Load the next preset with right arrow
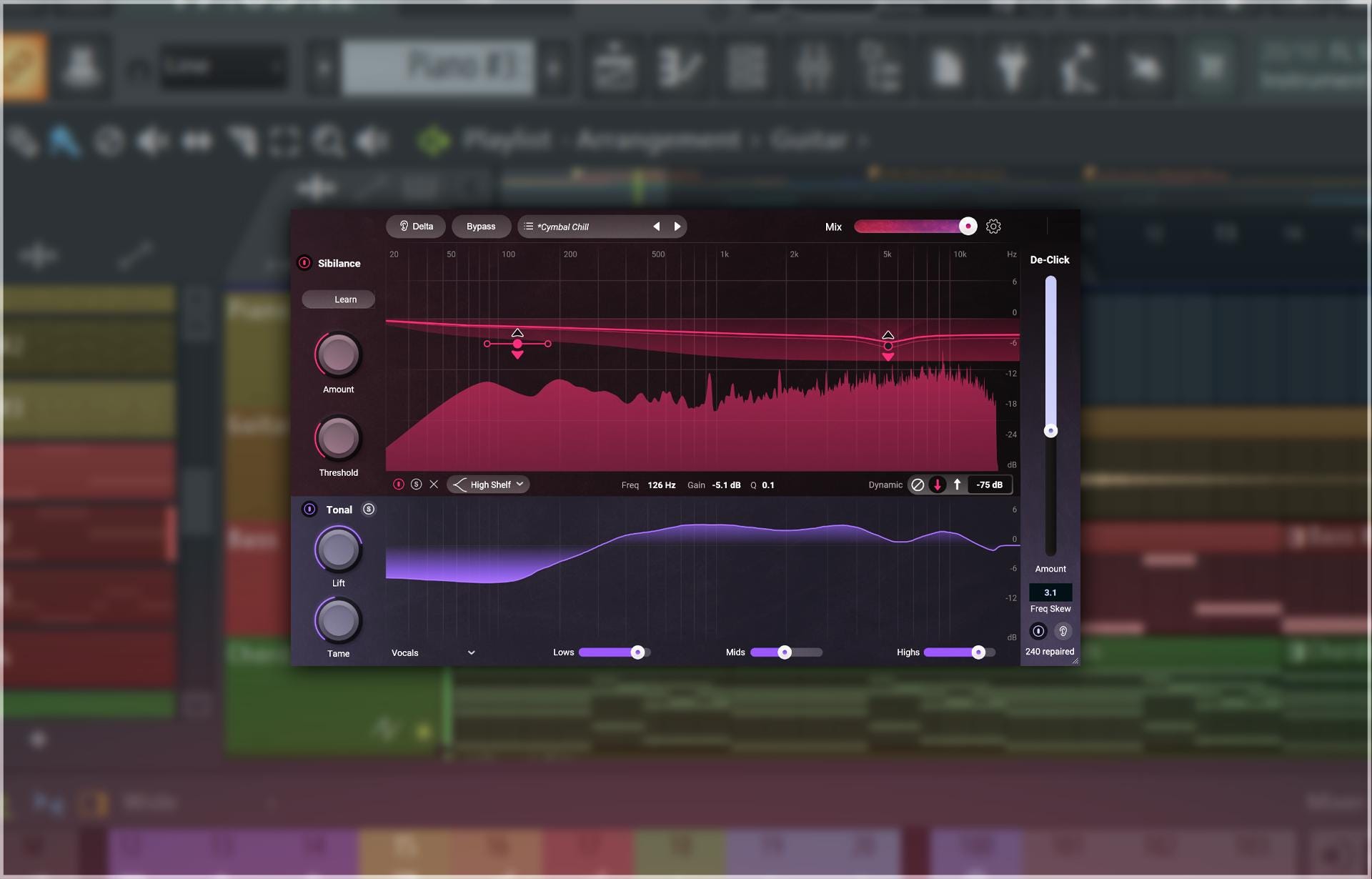 (677, 227)
